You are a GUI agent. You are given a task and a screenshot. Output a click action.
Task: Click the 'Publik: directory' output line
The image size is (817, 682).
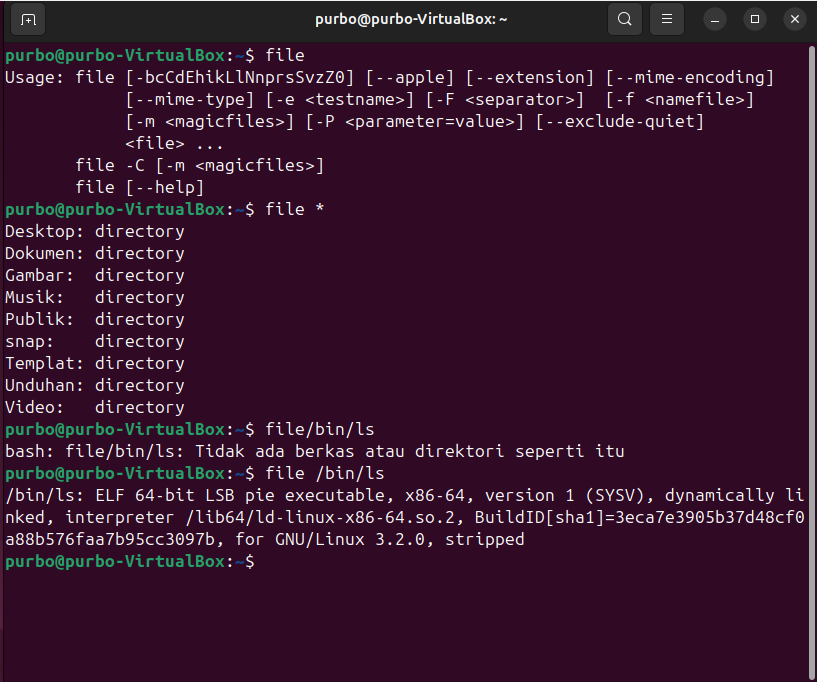point(95,319)
